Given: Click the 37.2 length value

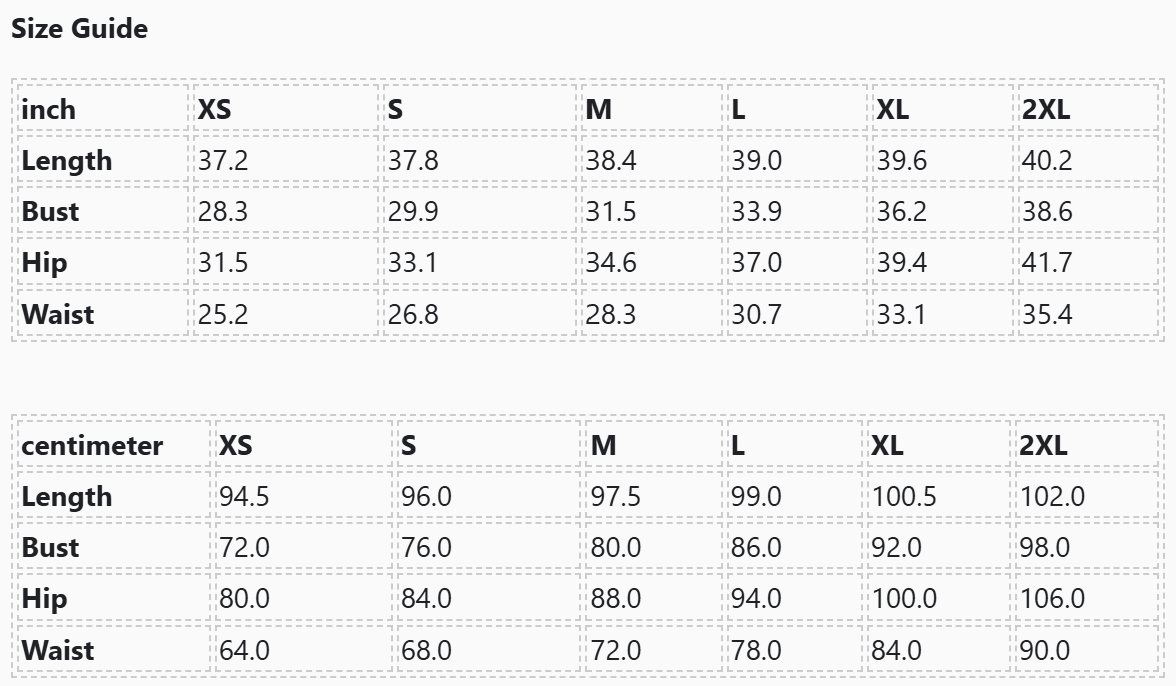Looking at the screenshot, I should coord(223,160).
